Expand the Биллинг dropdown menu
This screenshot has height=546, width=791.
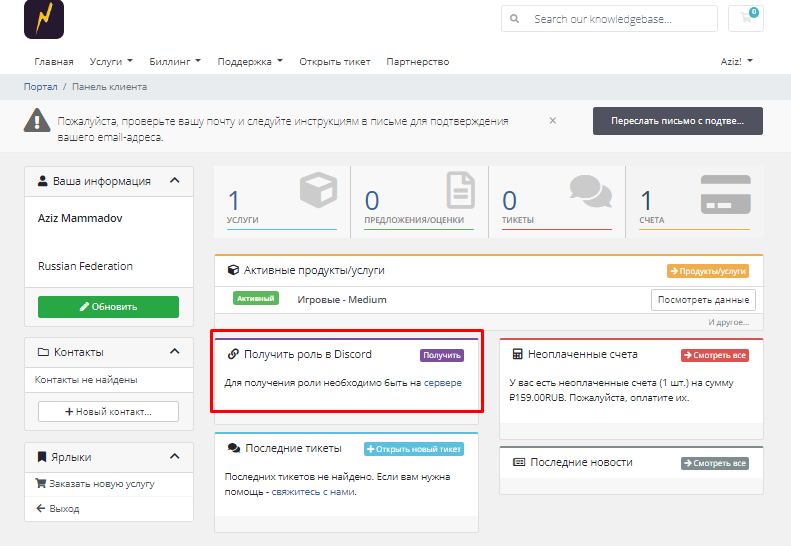click(175, 61)
